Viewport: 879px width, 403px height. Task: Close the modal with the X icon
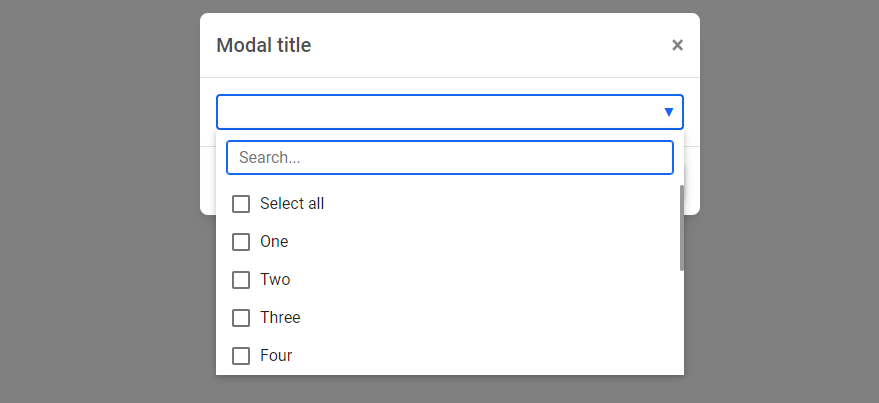point(677,45)
